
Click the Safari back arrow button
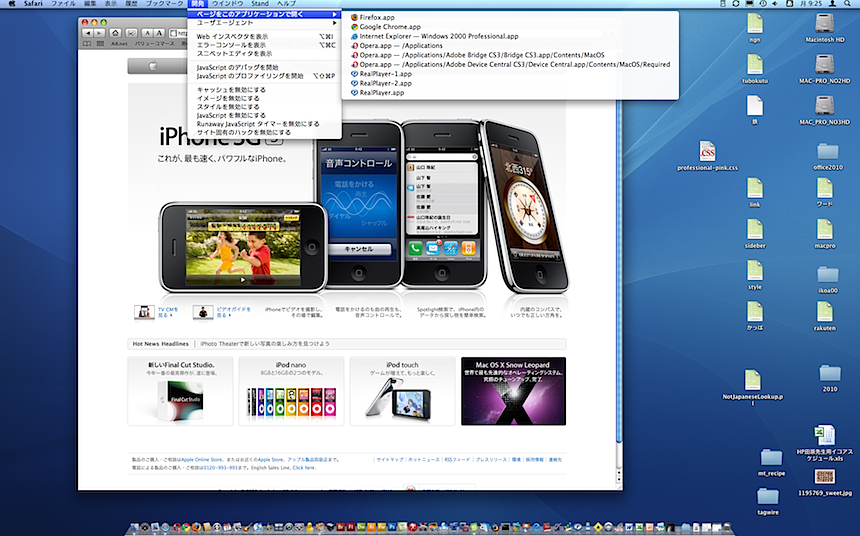click(x=87, y=33)
